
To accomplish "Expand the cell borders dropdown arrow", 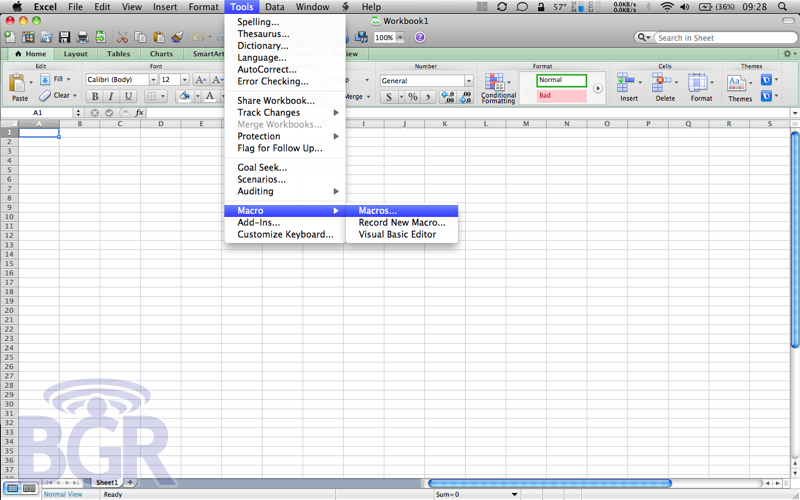I will coord(163,96).
